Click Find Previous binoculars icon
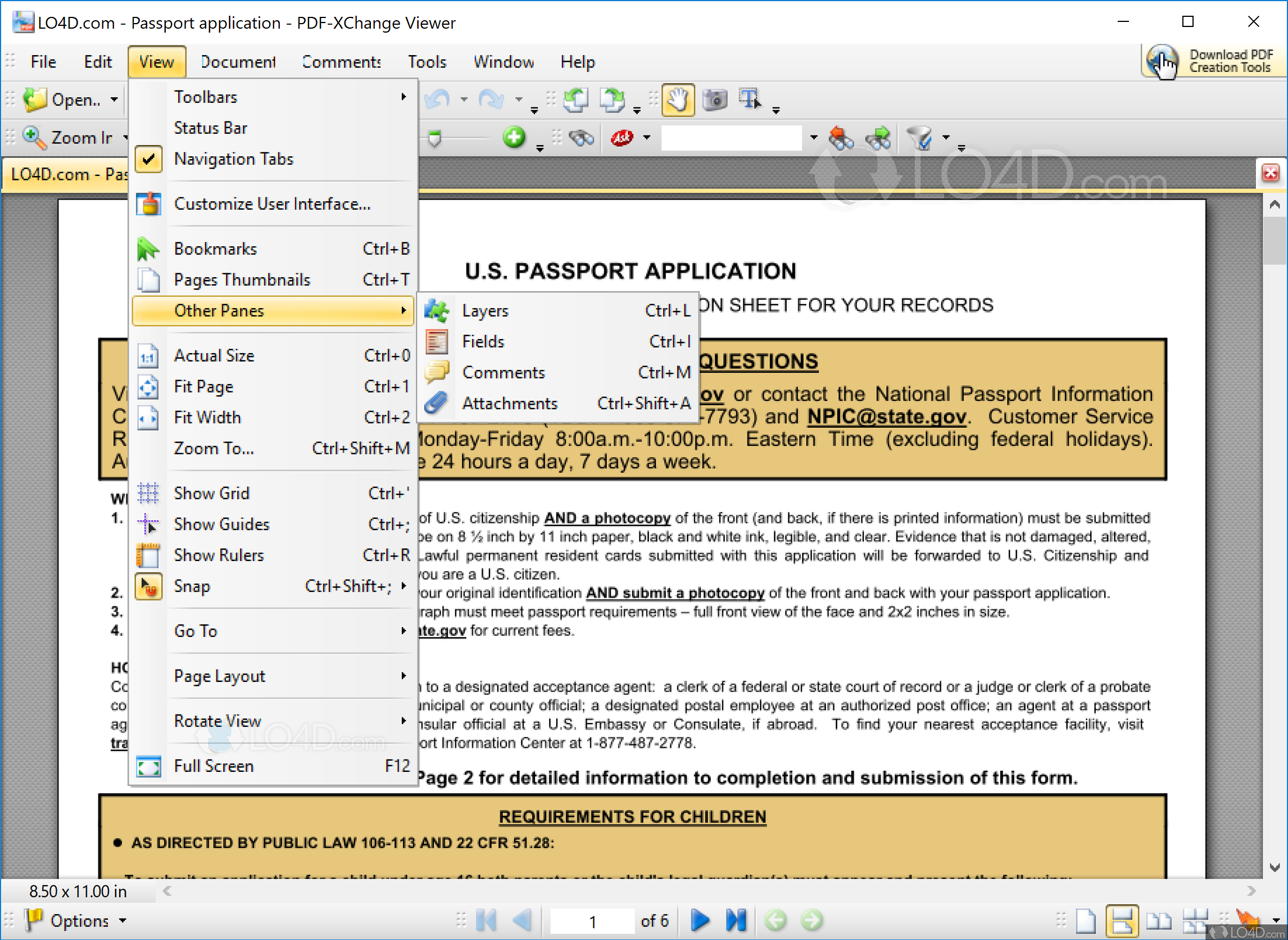Screen dimensions: 1288x940 pos(841,138)
